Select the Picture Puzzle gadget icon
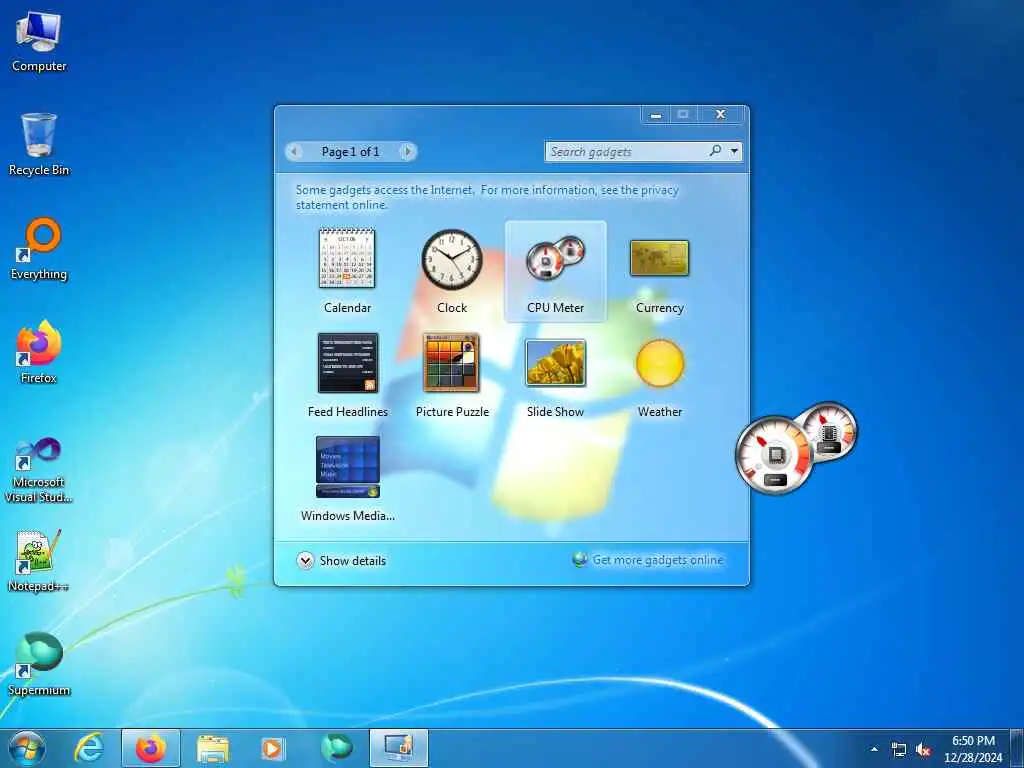This screenshot has height=768, width=1024. pos(451,363)
